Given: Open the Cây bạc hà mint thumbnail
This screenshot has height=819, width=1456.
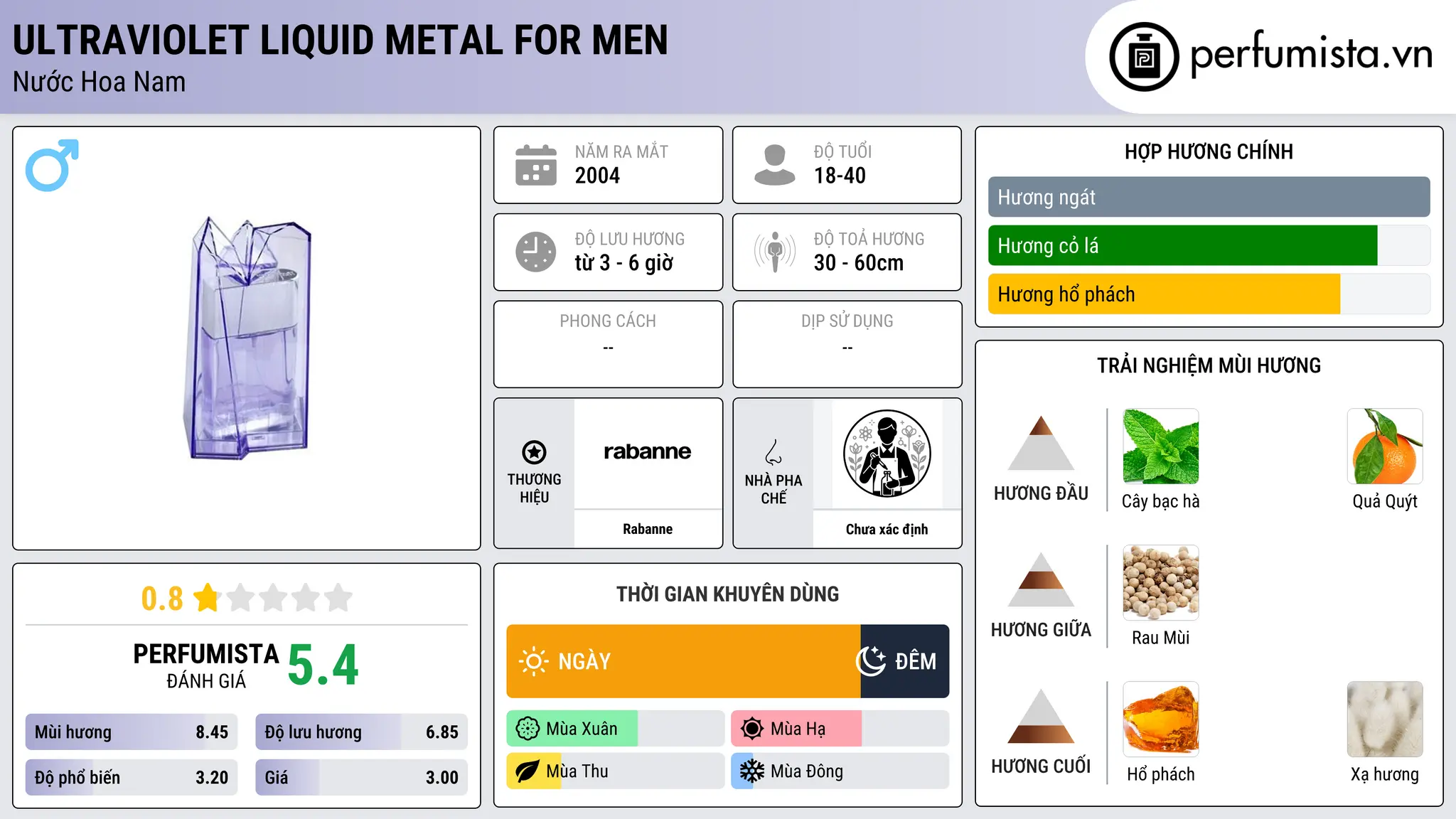Looking at the screenshot, I should tap(1161, 446).
